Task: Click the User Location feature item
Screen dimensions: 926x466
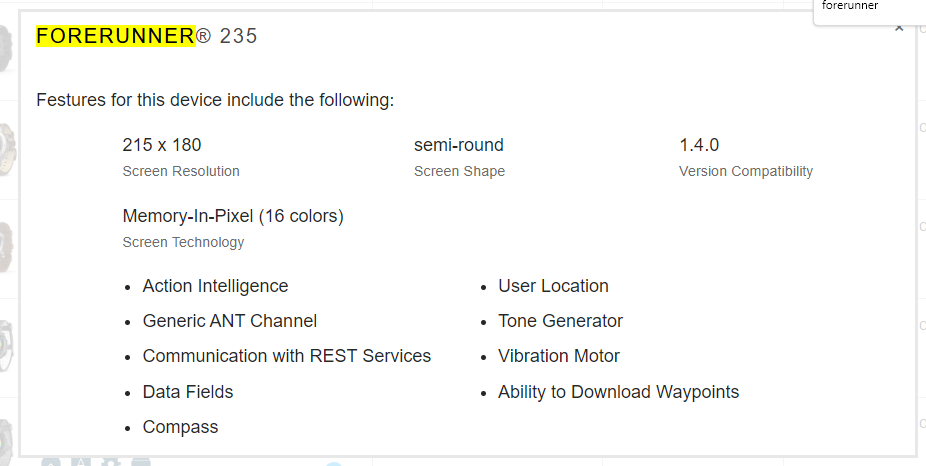Action: (x=553, y=286)
